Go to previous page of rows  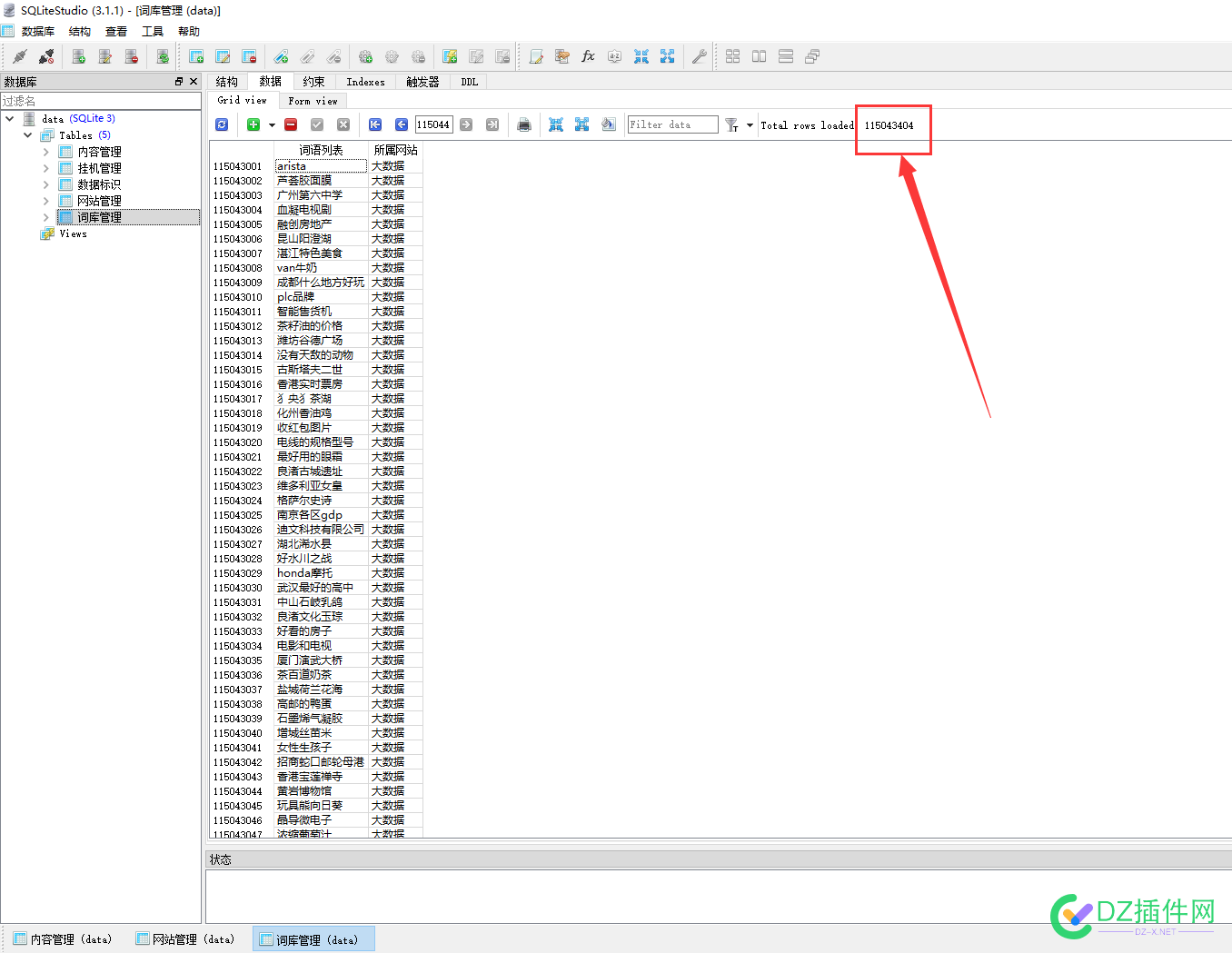click(401, 124)
